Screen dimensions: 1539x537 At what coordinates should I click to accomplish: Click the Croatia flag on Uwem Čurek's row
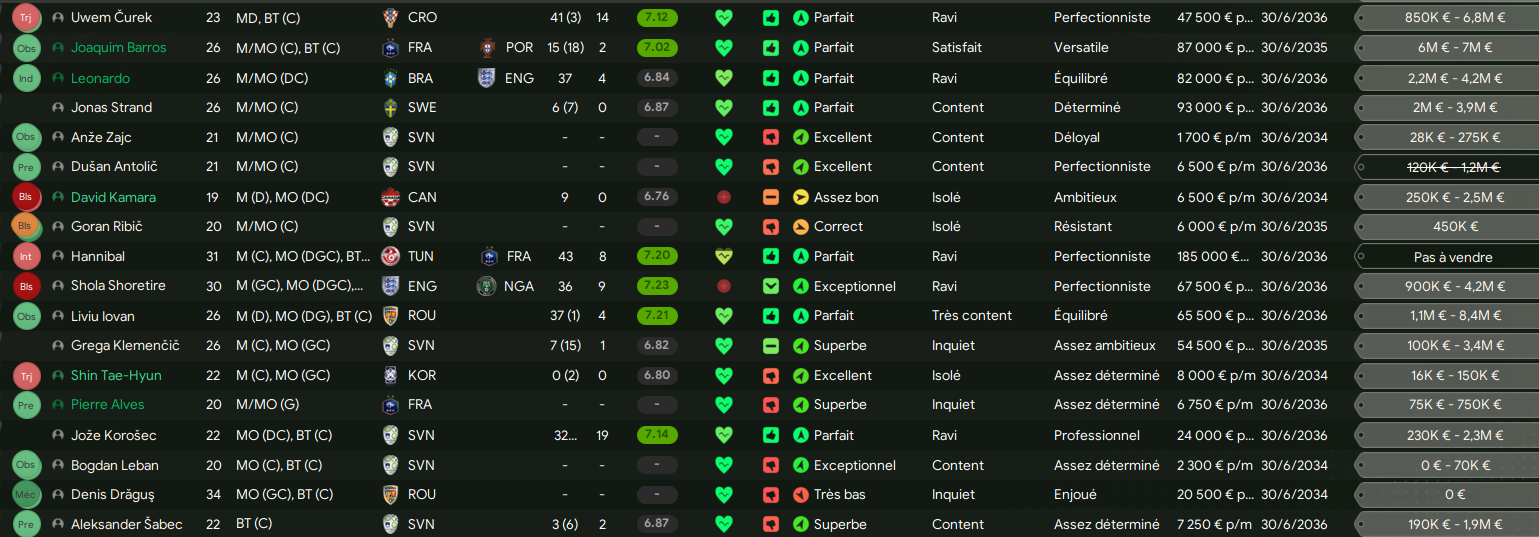[x=391, y=18]
